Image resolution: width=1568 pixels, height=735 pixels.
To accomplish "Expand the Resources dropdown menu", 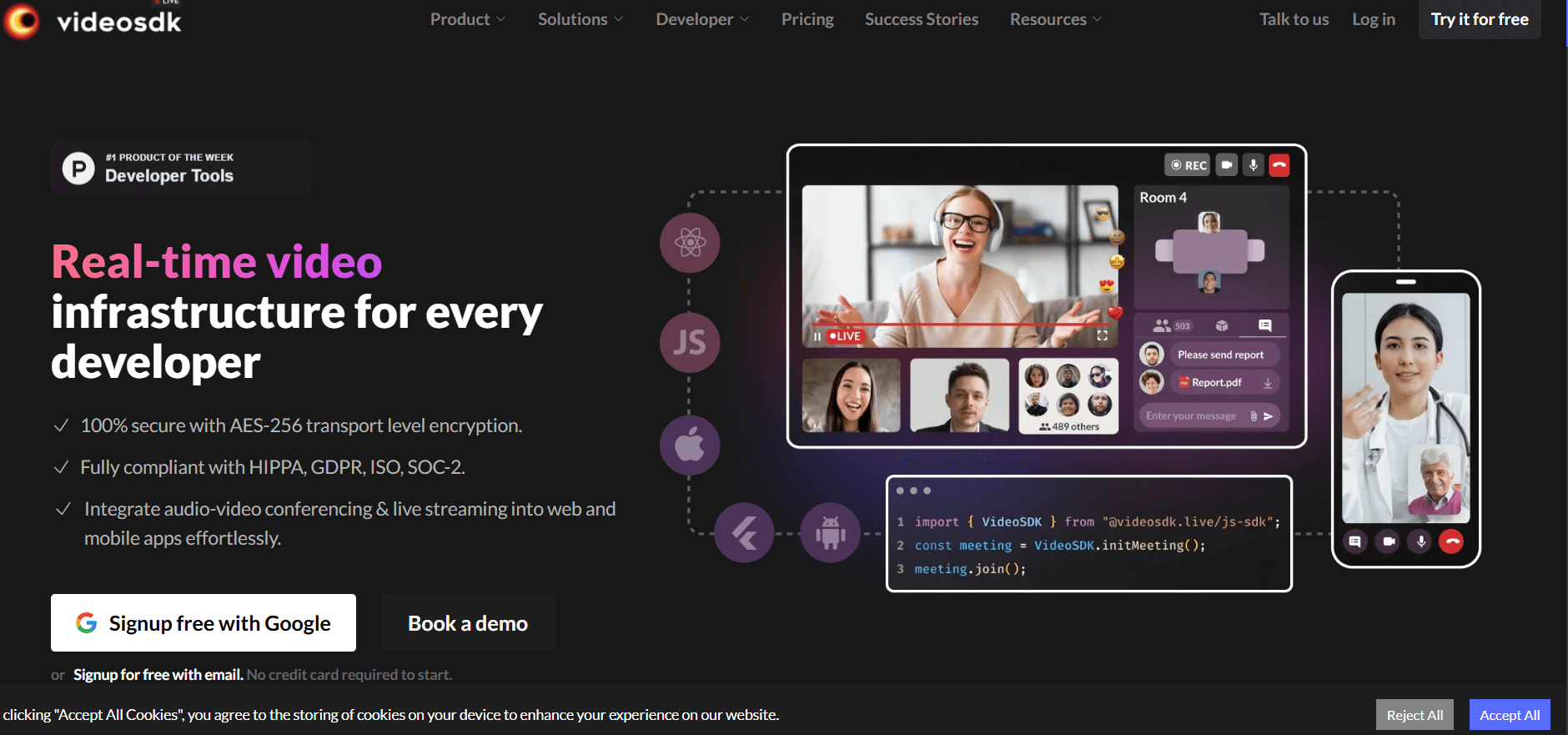I will click(1055, 19).
